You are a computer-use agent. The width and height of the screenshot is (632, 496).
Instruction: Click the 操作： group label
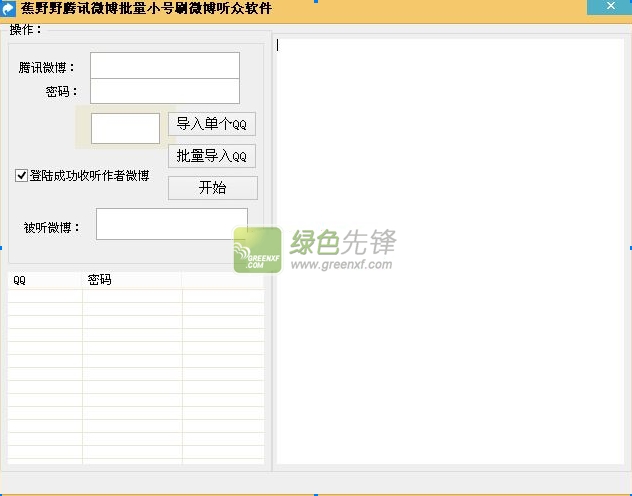tap(25, 29)
